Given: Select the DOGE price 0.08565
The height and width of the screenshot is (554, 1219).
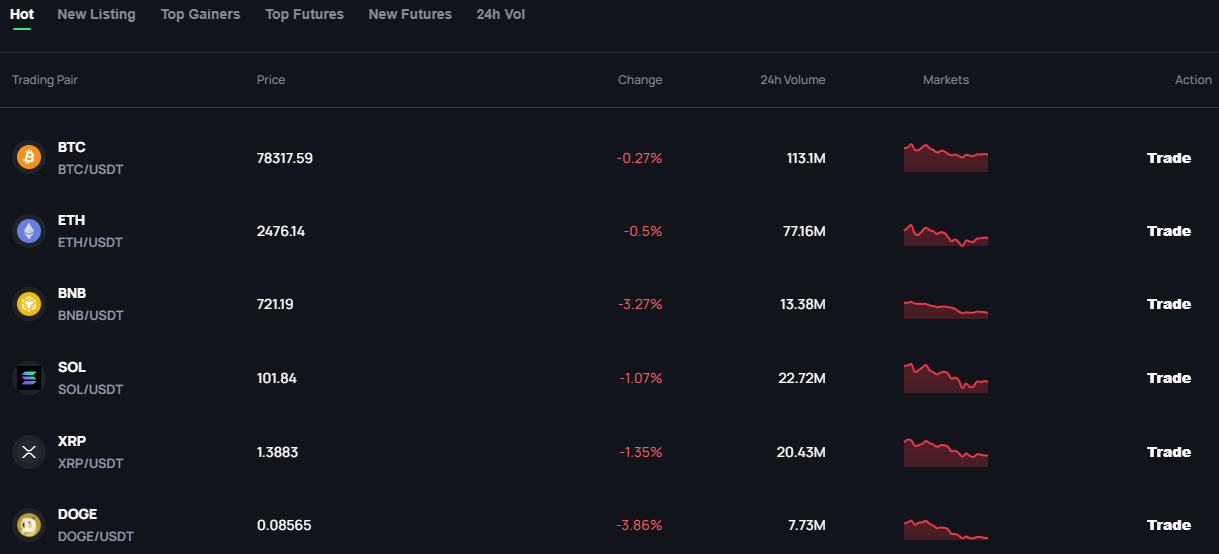Looking at the screenshot, I should (283, 525).
